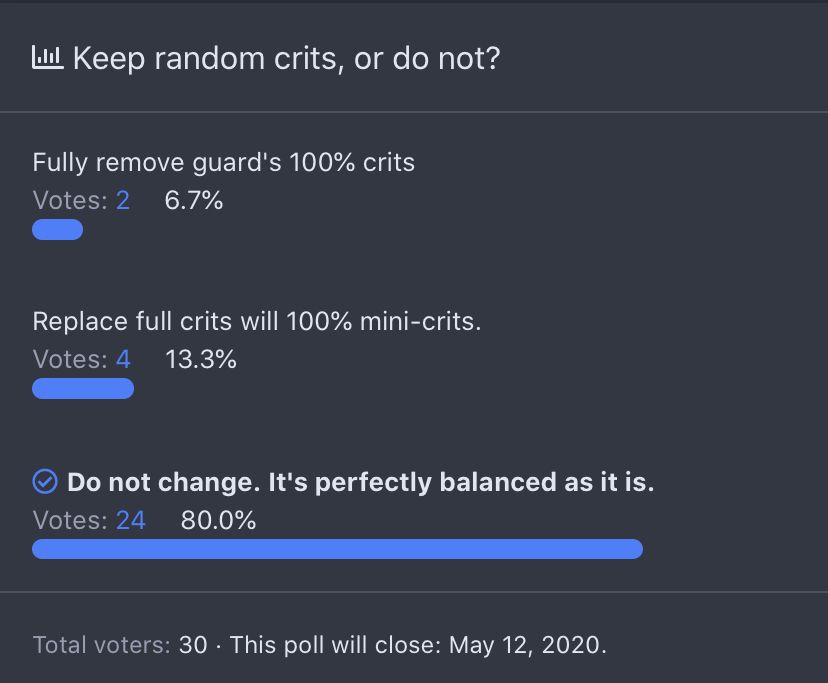This screenshot has width=828, height=683.
Task: Click the 80.0% result bar
Action: click(x=337, y=549)
